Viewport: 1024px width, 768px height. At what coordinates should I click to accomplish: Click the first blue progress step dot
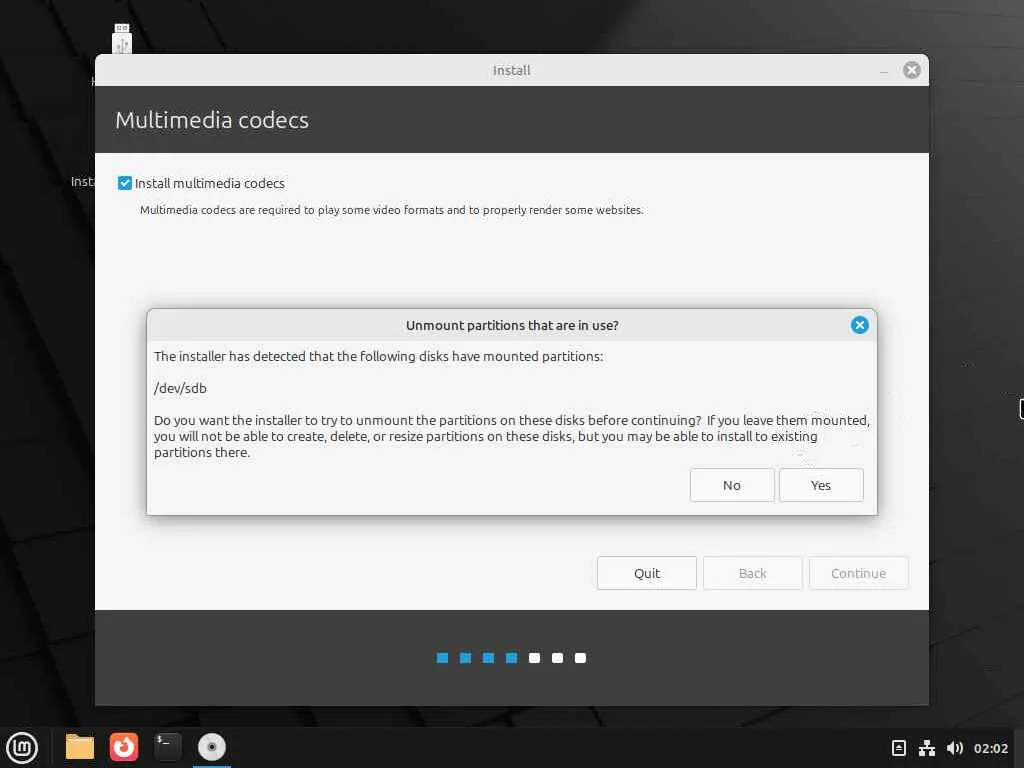point(442,658)
